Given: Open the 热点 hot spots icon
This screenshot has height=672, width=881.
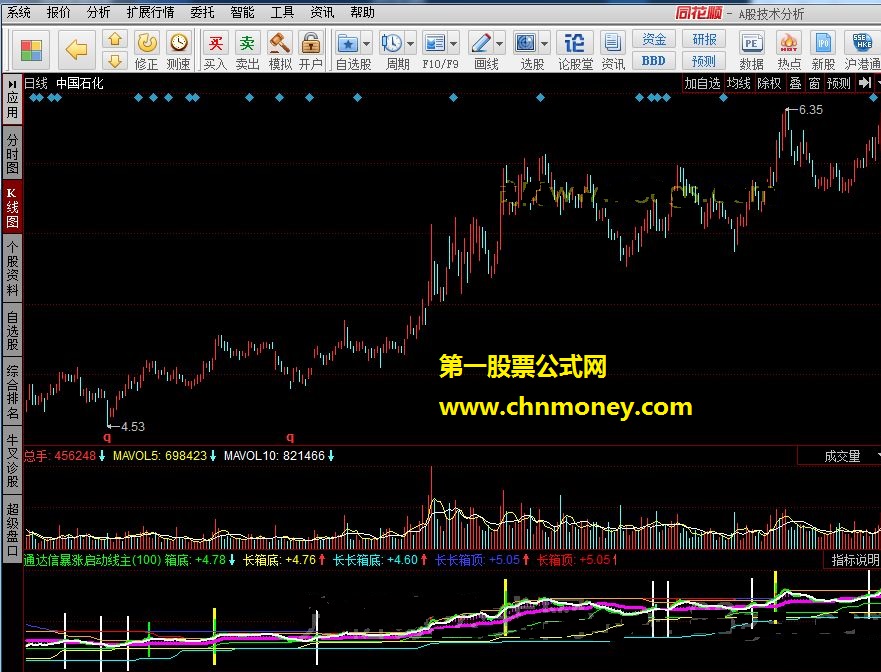Looking at the screenshot, I should point(789,51).
